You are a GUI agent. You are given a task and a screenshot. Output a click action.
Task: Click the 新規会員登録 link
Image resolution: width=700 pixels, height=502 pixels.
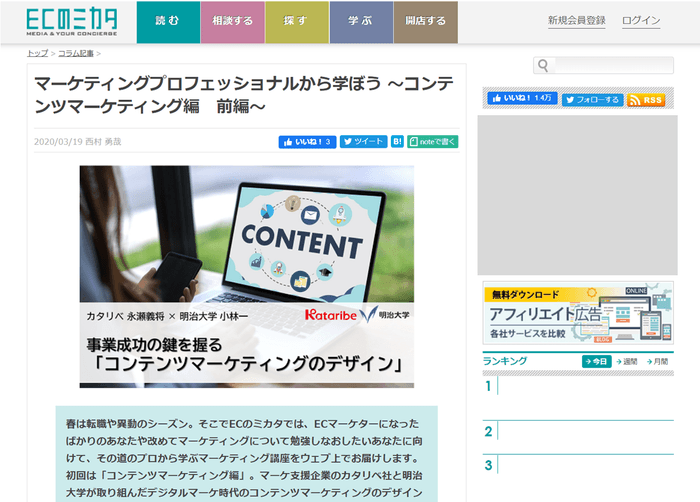click(x=576, y=21)
